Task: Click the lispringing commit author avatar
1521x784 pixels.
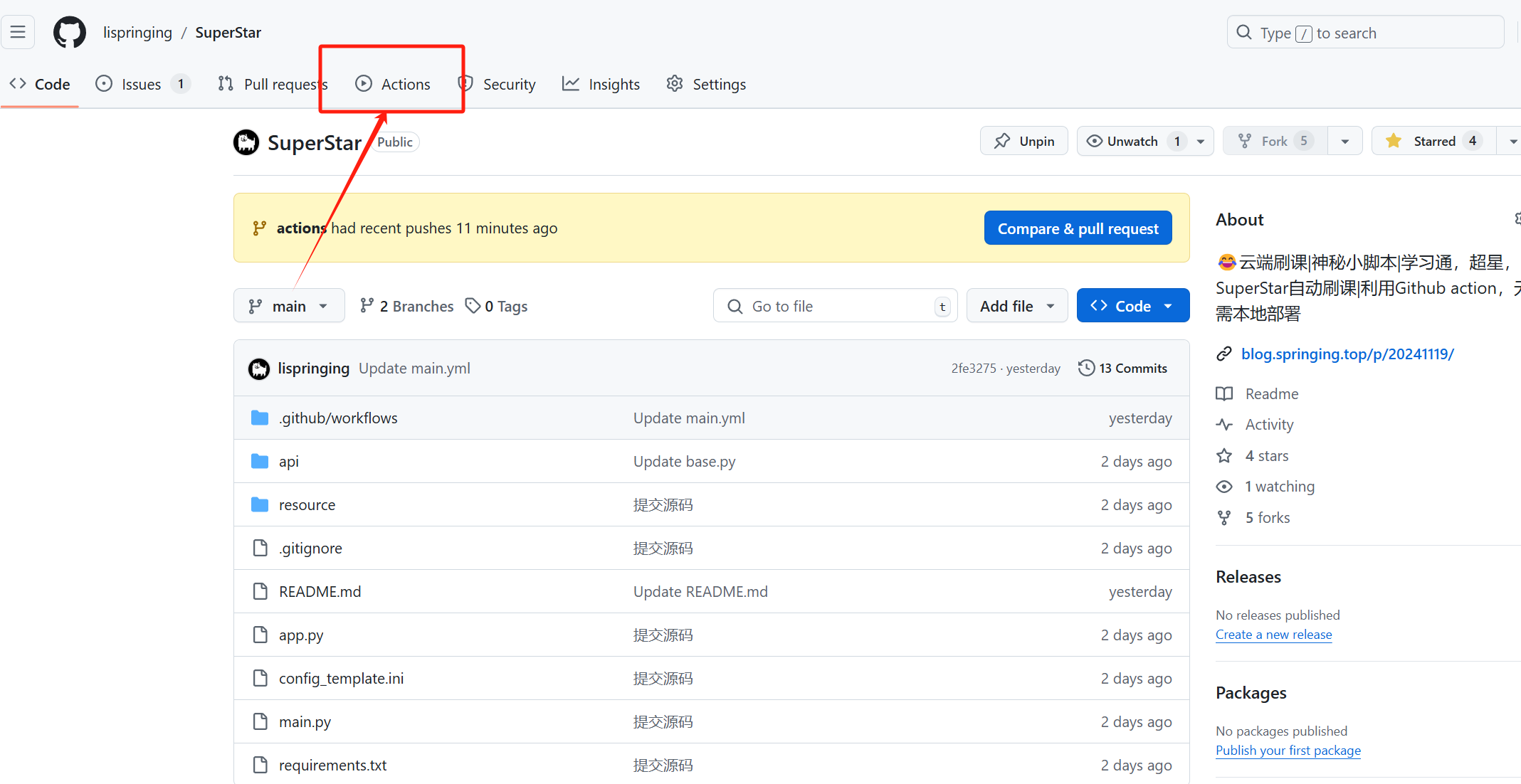Action: tap(259, 369)
